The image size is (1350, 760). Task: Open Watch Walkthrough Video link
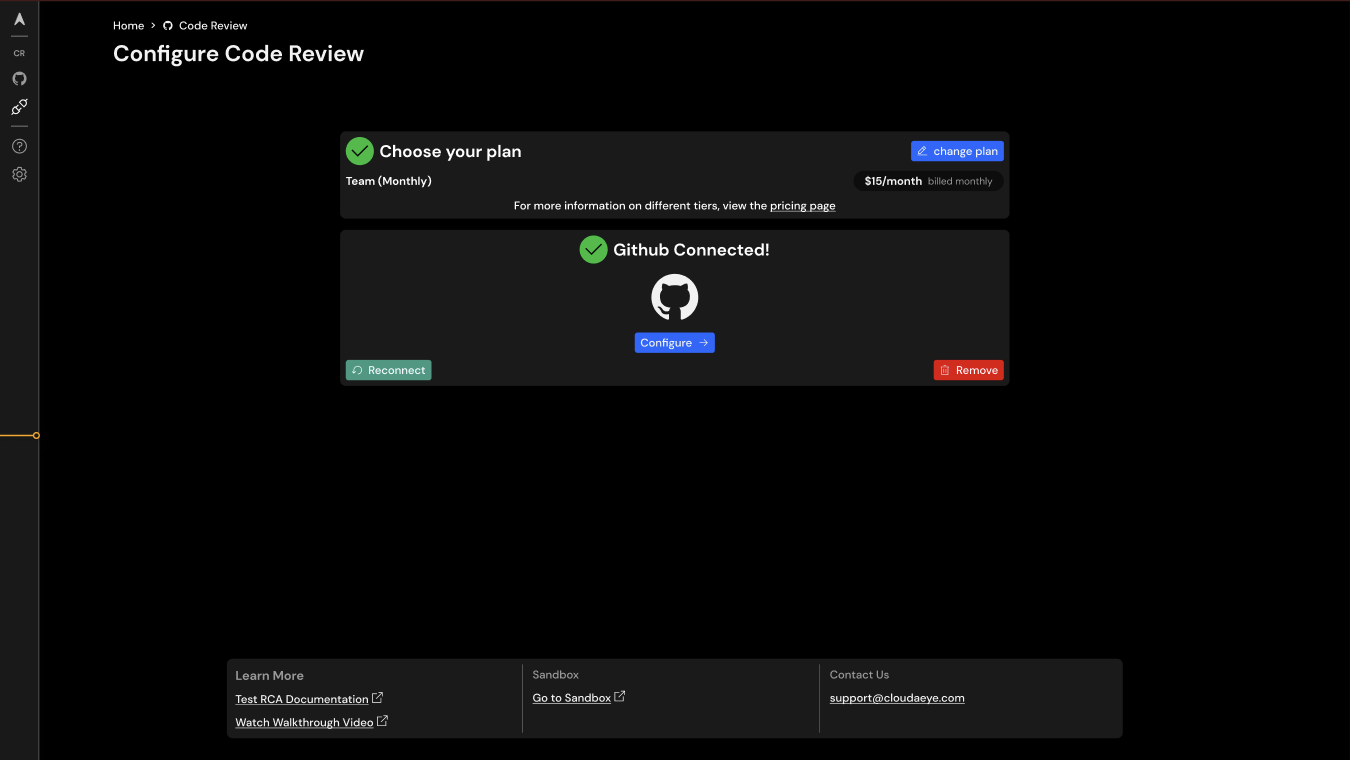pos(304,722)
